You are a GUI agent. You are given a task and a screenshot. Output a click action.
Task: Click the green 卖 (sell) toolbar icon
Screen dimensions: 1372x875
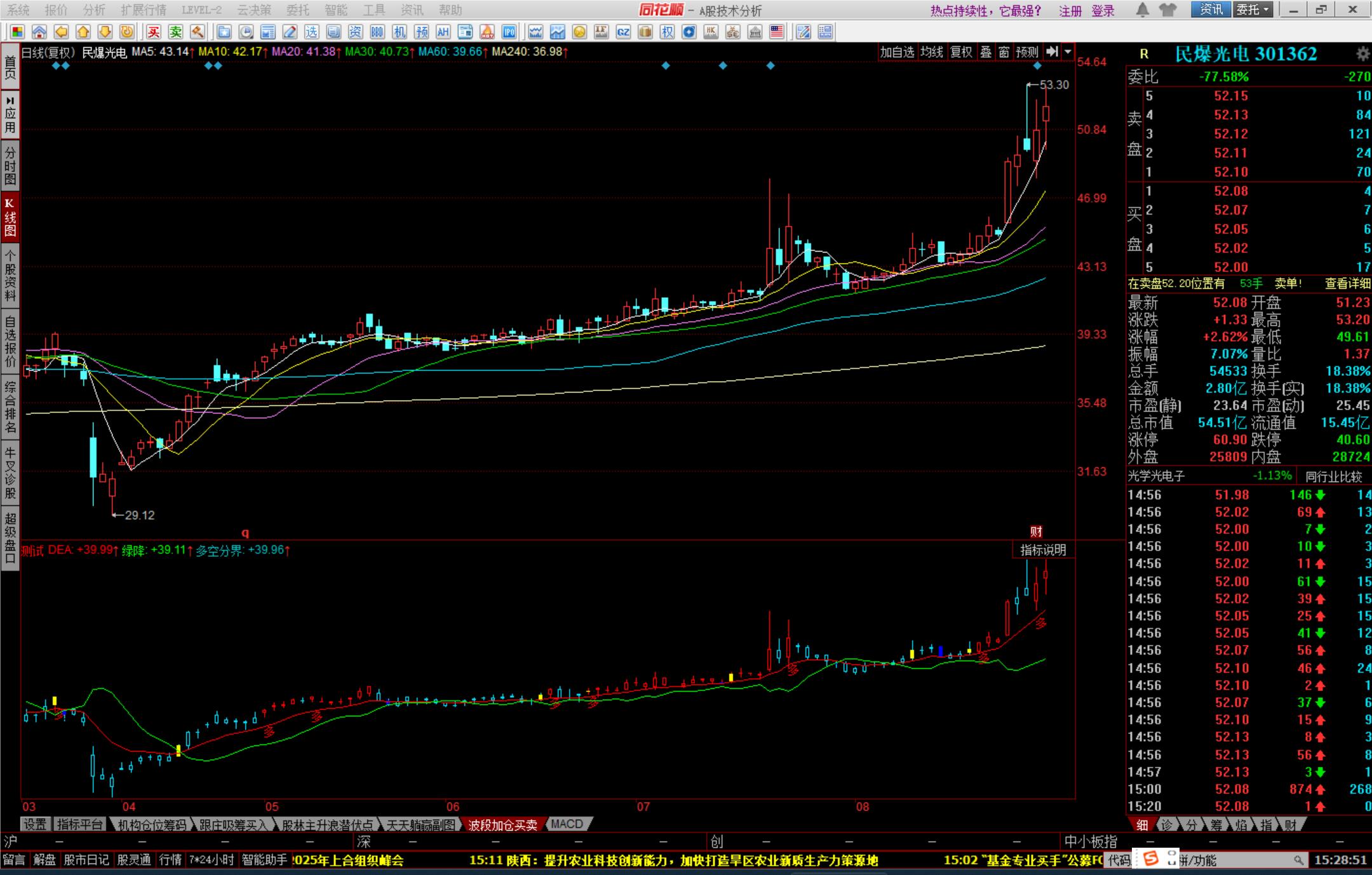175,32
